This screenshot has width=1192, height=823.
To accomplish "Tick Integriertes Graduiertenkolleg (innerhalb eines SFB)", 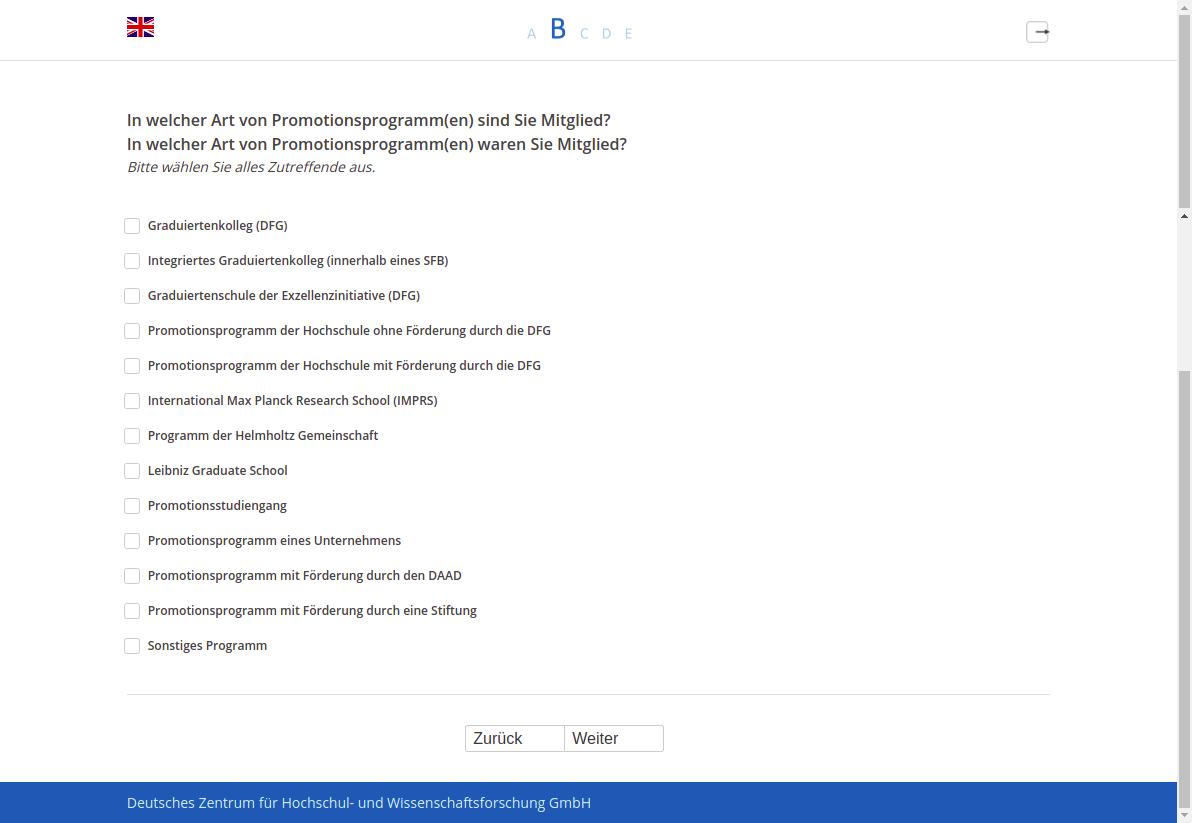I will (132, 261).
